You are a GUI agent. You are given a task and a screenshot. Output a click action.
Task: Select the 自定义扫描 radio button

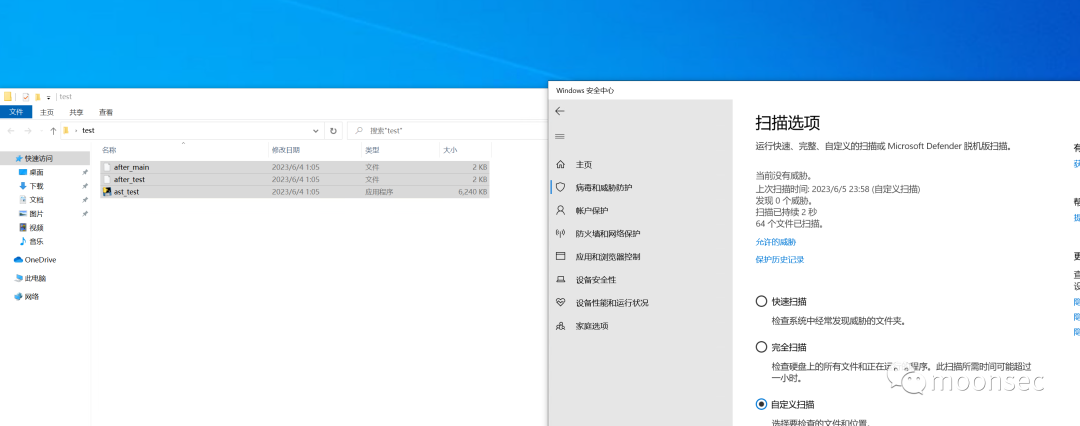point(761,404)
